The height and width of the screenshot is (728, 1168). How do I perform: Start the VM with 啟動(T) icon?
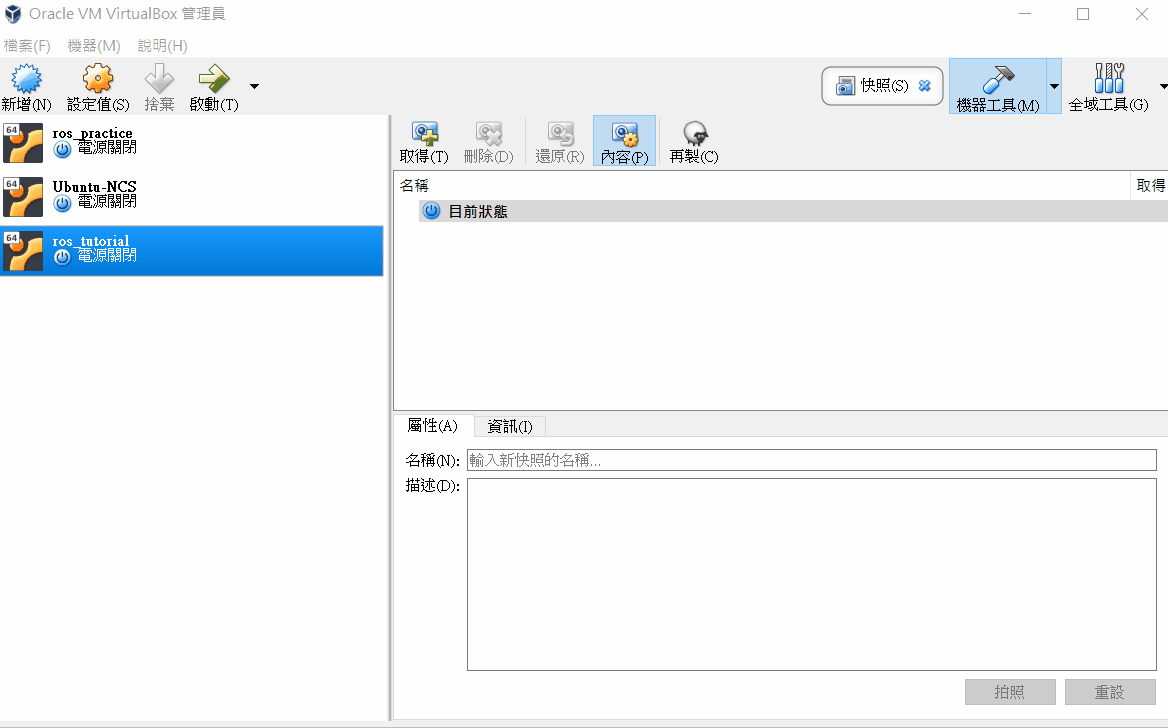(x=214, y=78)
